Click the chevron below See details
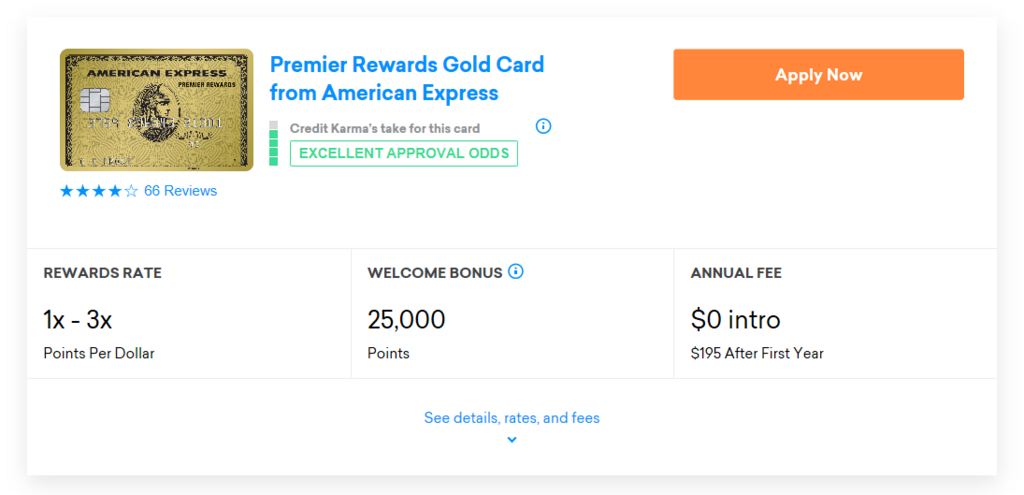 (512, 440)
